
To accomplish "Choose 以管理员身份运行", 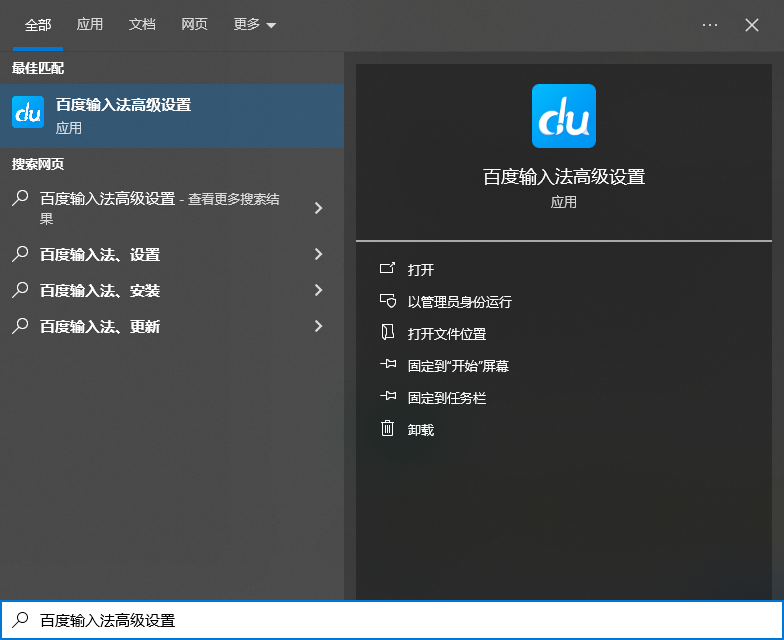I will (460, 302).
